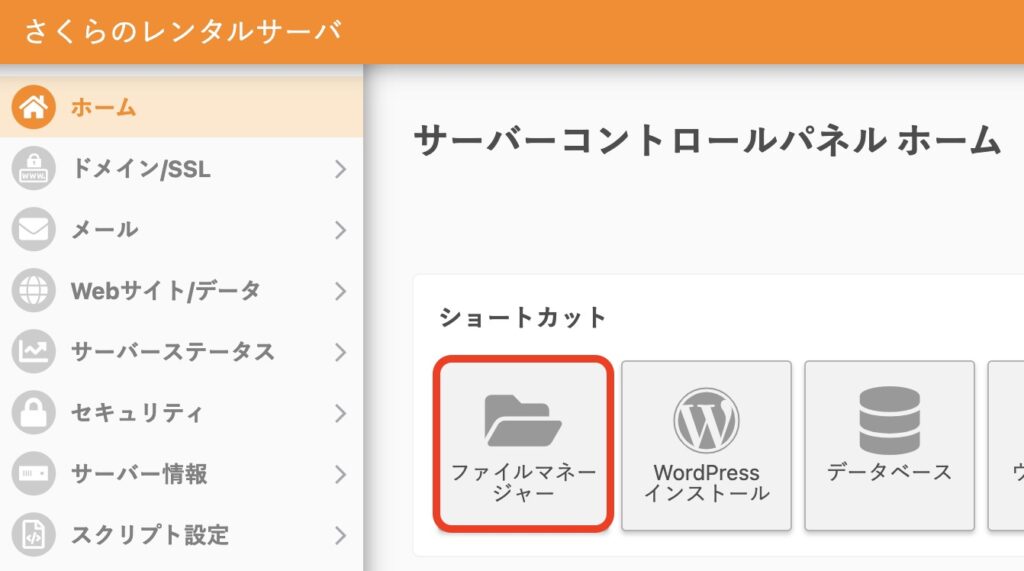Open the ファイルマネージャー shortcut label
Viewport: 1024px width, 571px height.
523,482
